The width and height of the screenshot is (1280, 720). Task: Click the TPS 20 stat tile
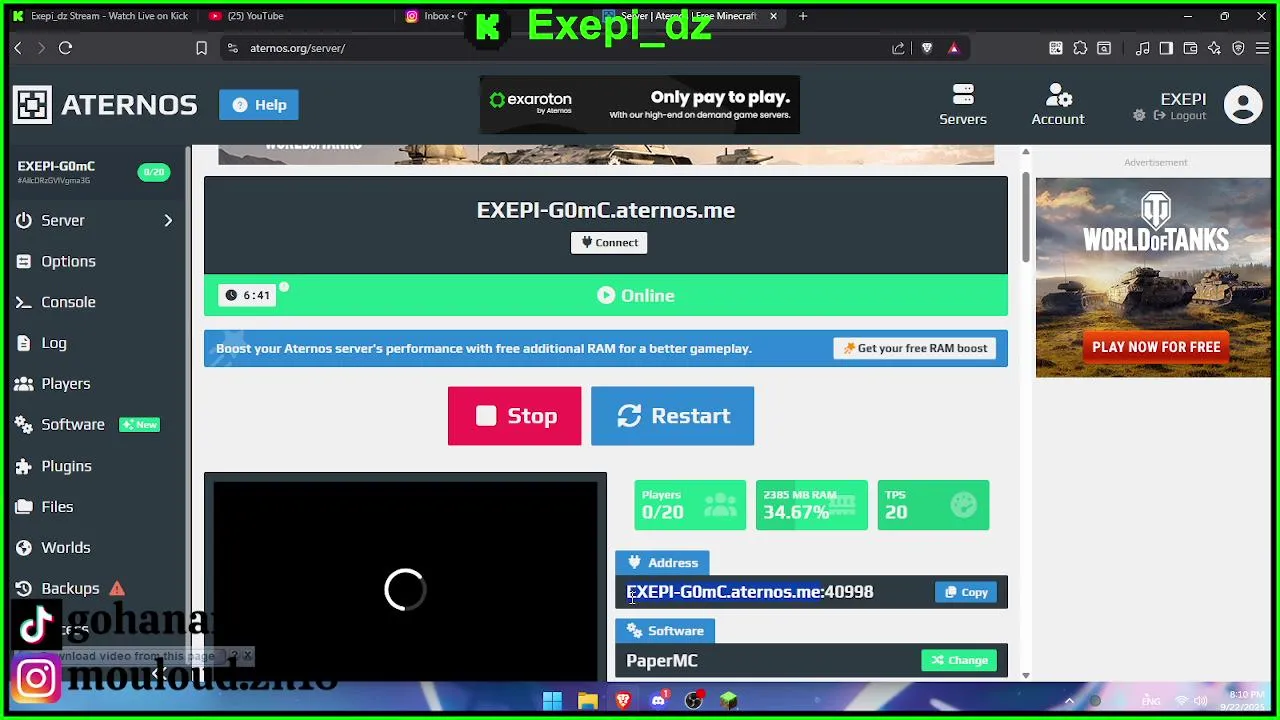coord(933,505)
